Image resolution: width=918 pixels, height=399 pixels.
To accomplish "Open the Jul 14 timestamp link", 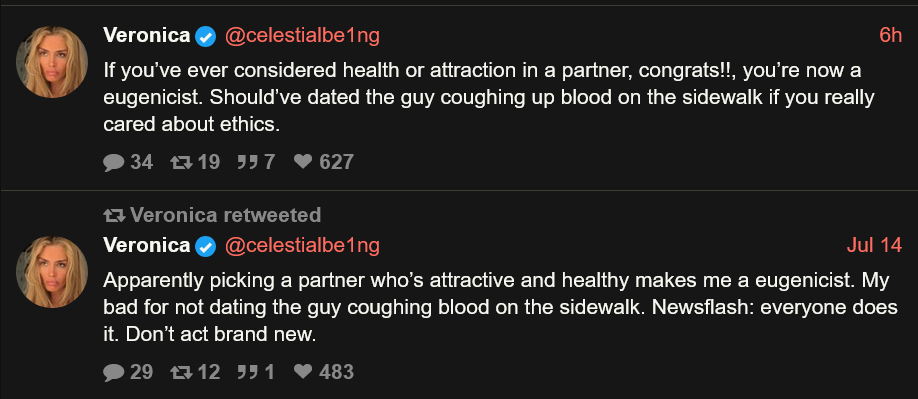I will click(874, 245).
